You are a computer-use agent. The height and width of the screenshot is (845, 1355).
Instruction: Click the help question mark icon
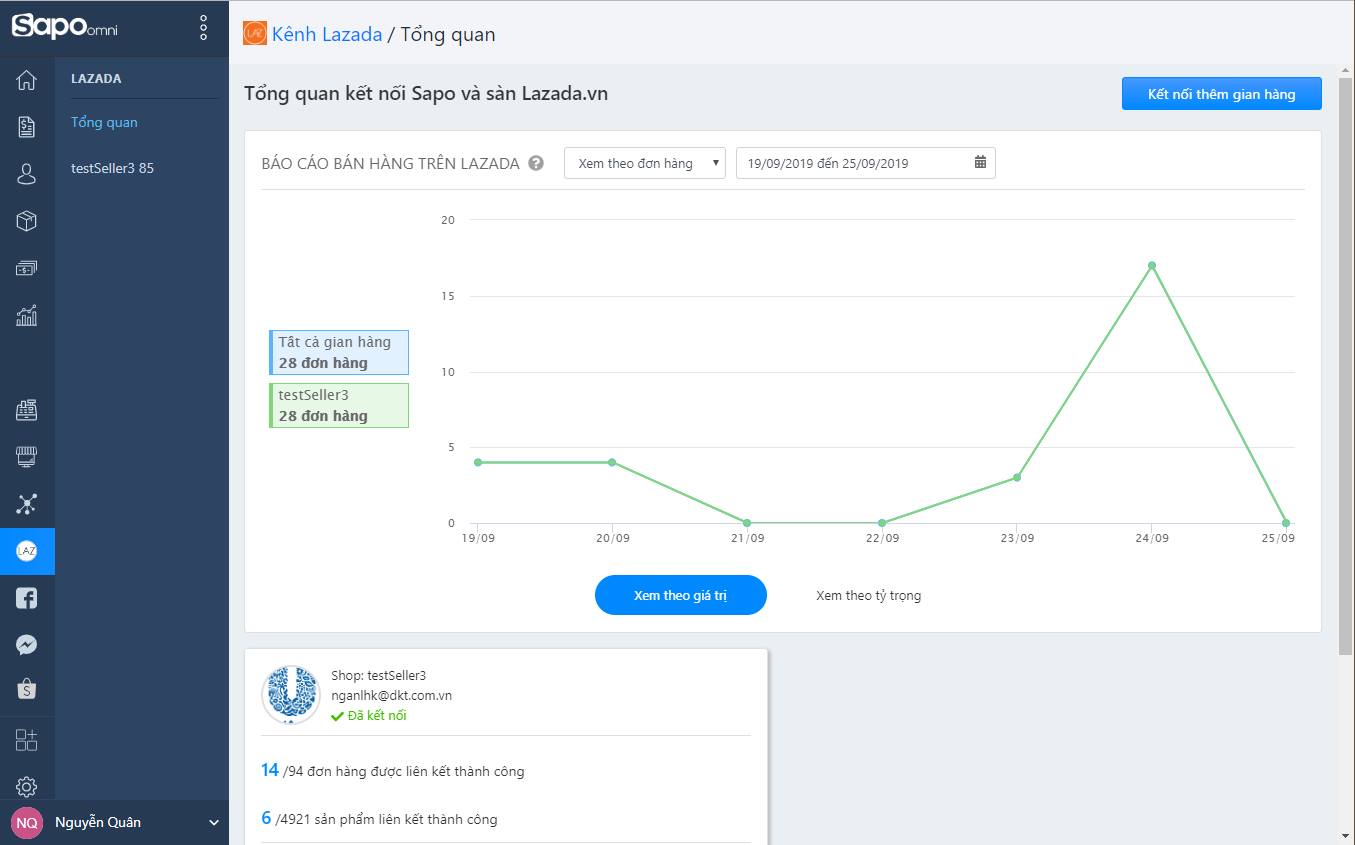[x=536, y=164]
